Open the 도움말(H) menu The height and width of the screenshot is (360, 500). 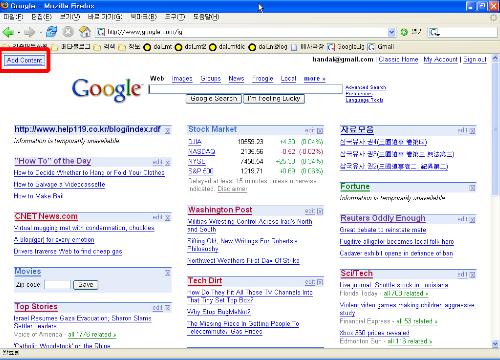pyautogui.click(x=206, y=16)
